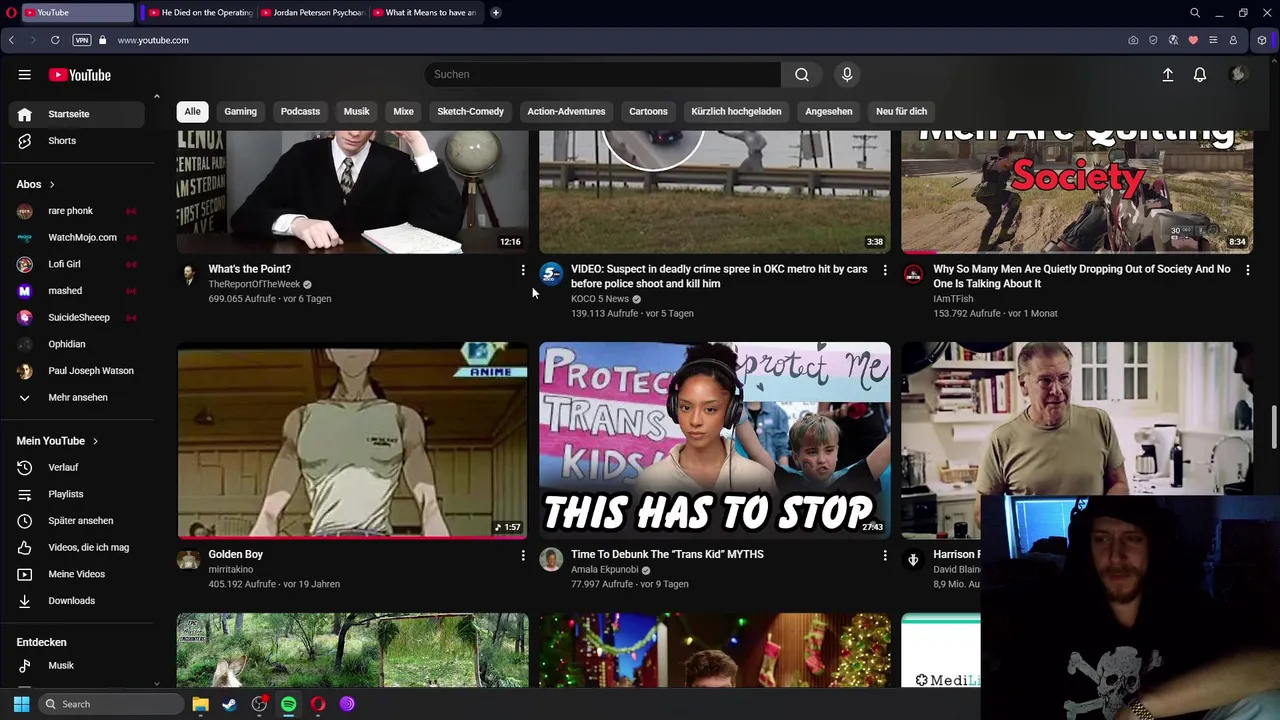Image resolution: width=1280 pixels, height=720 pixels.
Task: Open Spotify from the taskbar
Action: (x=288, y=704)
